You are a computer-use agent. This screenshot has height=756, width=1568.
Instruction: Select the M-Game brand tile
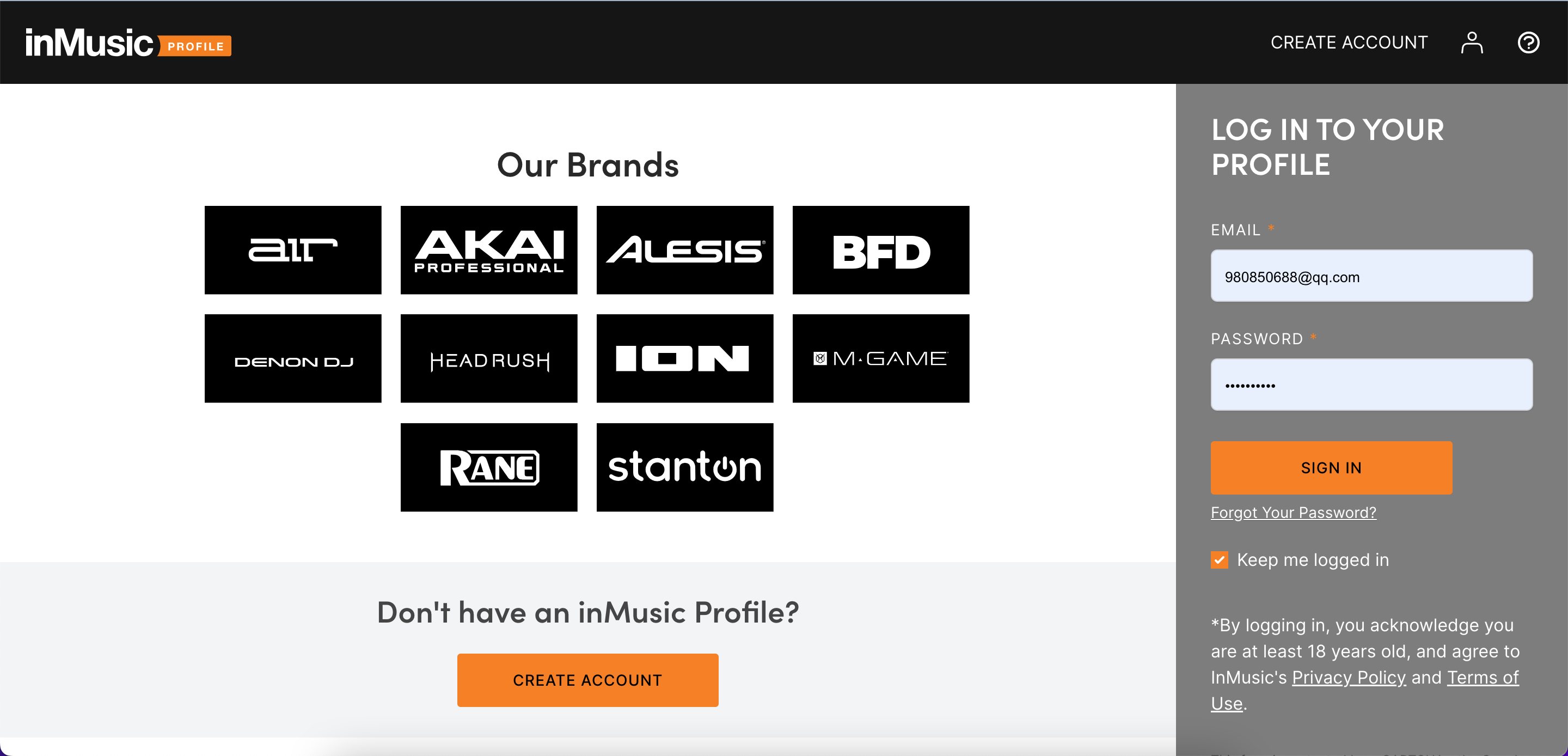[x=881, y=358]
